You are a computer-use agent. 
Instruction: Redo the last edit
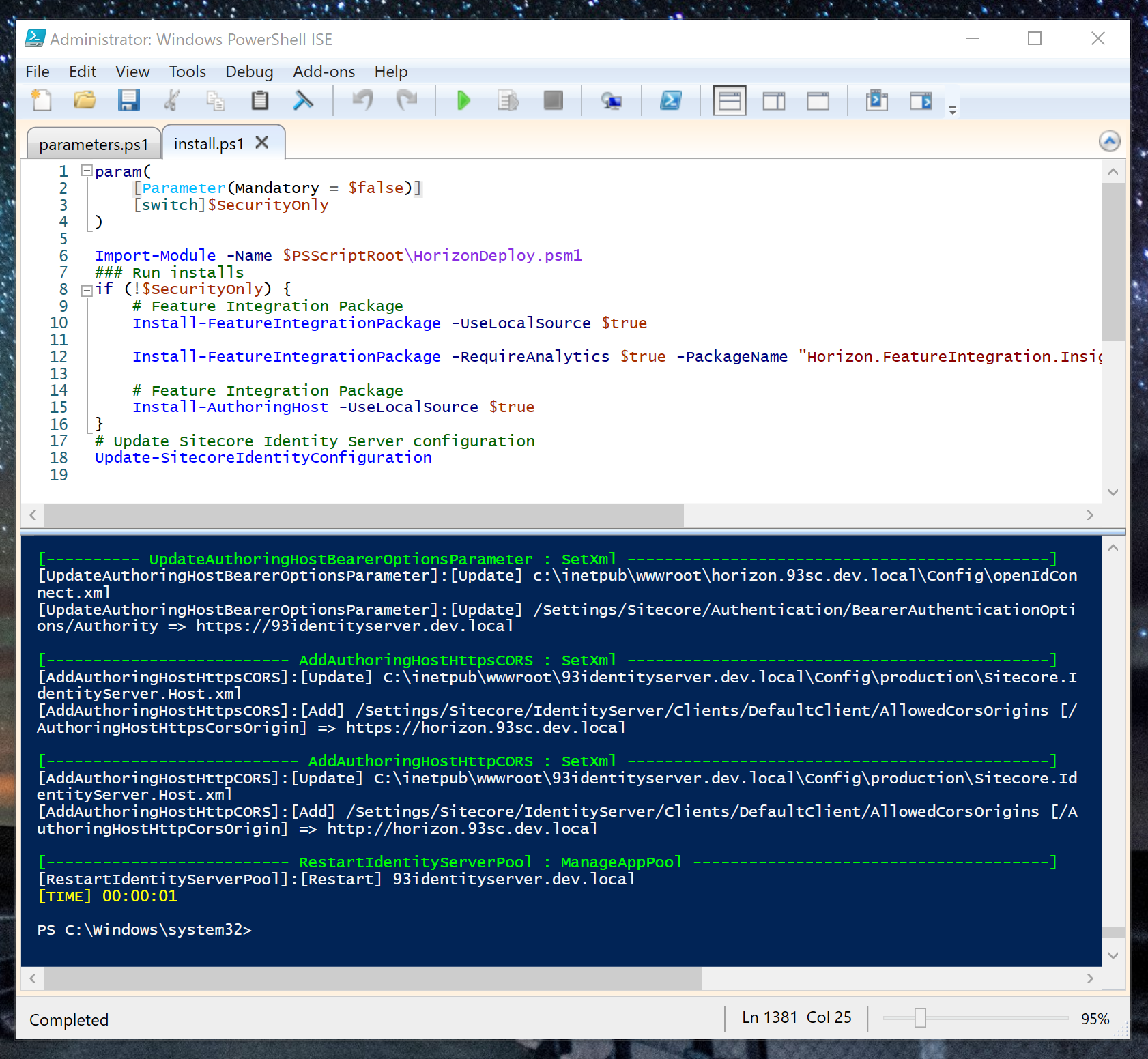pos(407,101)
